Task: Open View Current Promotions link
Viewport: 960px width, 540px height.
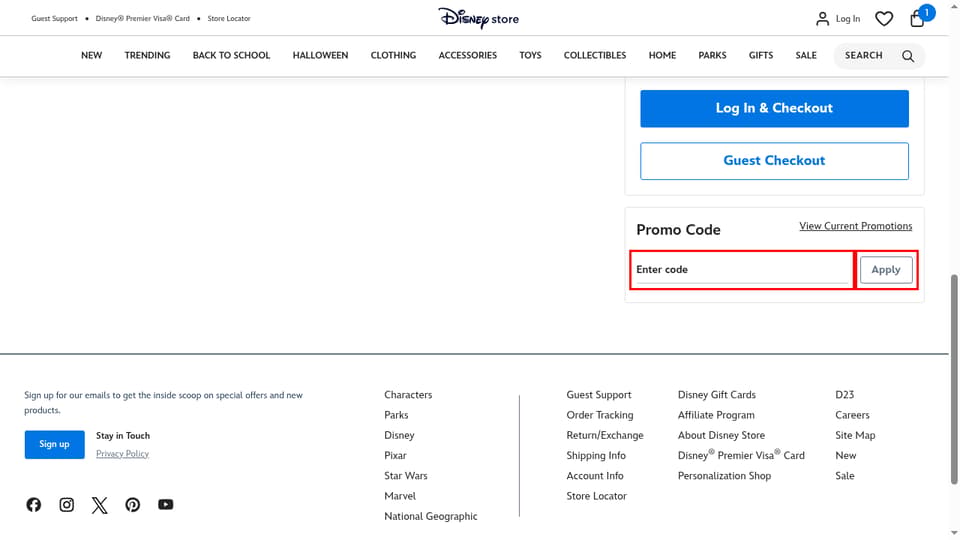Action: click(856, 226)
